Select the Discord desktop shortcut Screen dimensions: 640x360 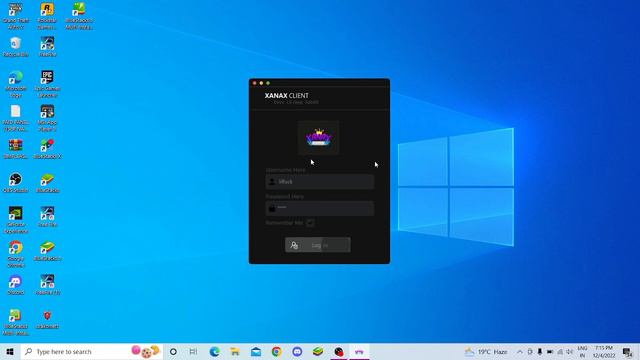point(16,284)
